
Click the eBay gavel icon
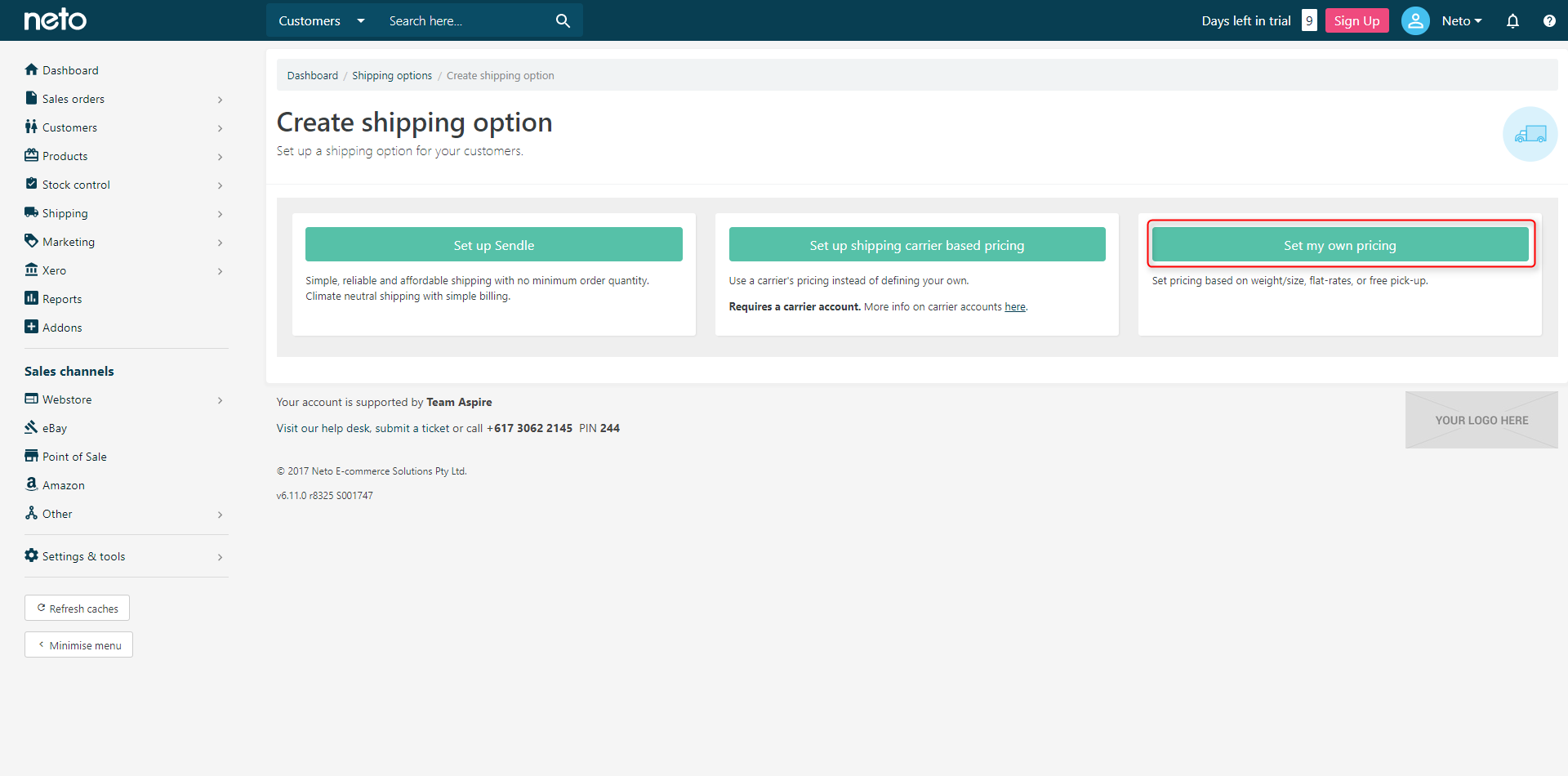pyautogui.click(x=31, y=427)
